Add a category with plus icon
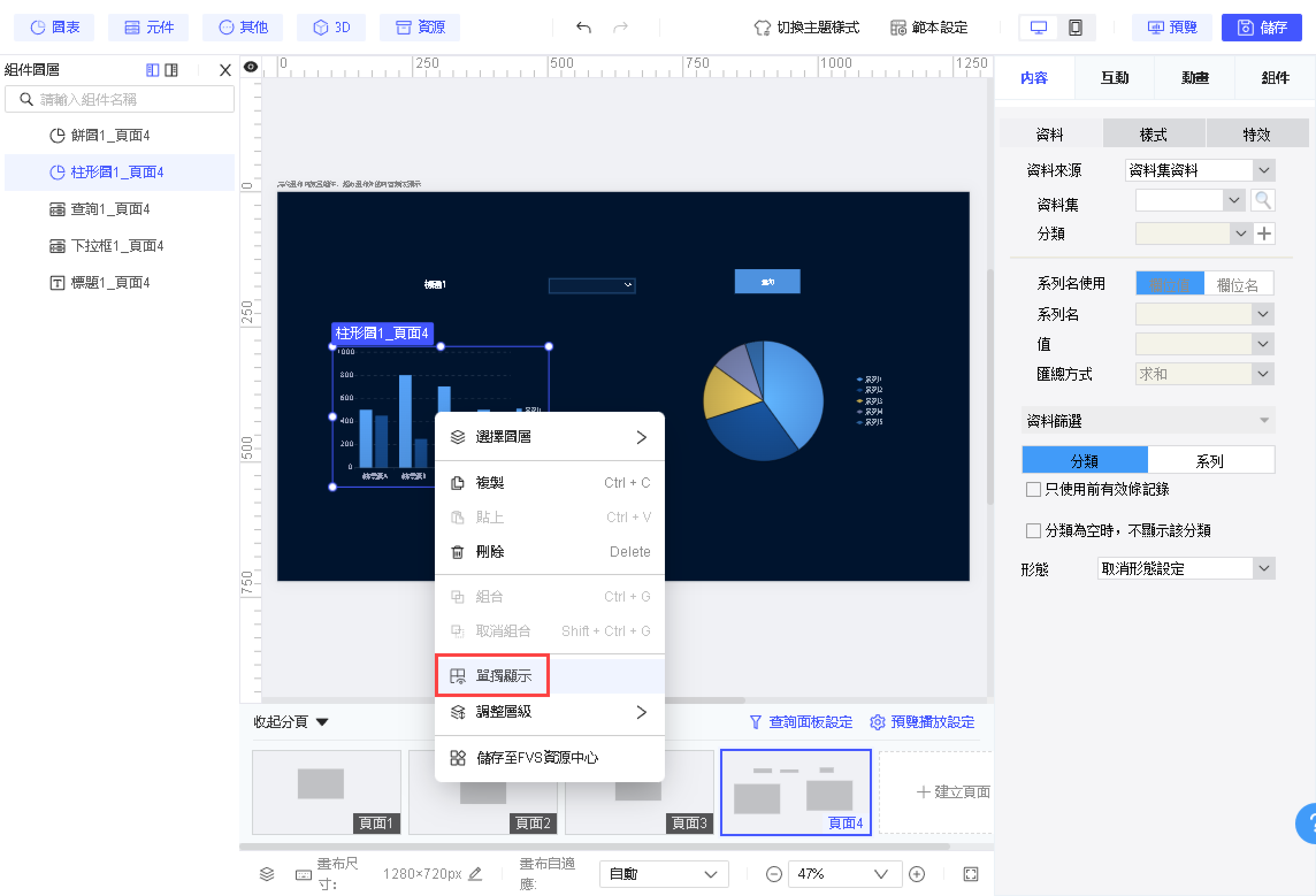The width and height of the screenshot is (1316, 896). point(1264,233)
